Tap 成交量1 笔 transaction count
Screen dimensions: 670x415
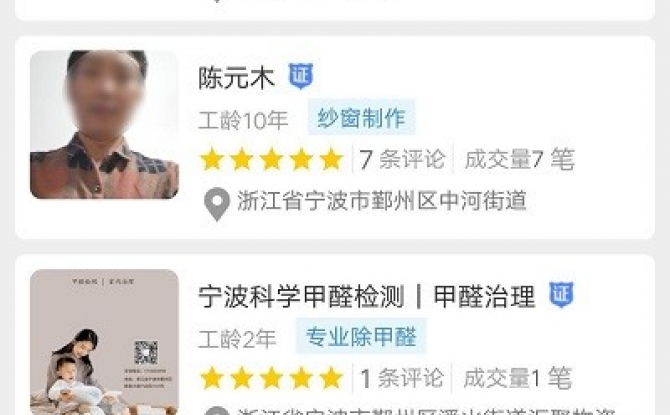517,378
